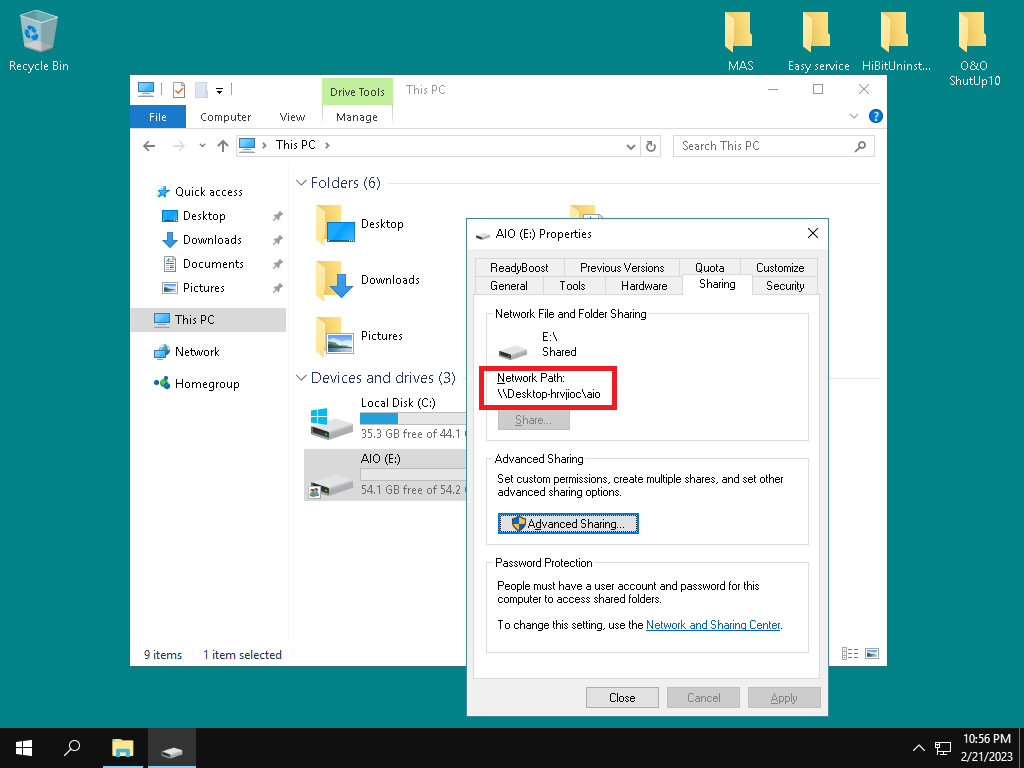
Task: Click the Properties icon in quick access toolbar
Action: [180, 90]
